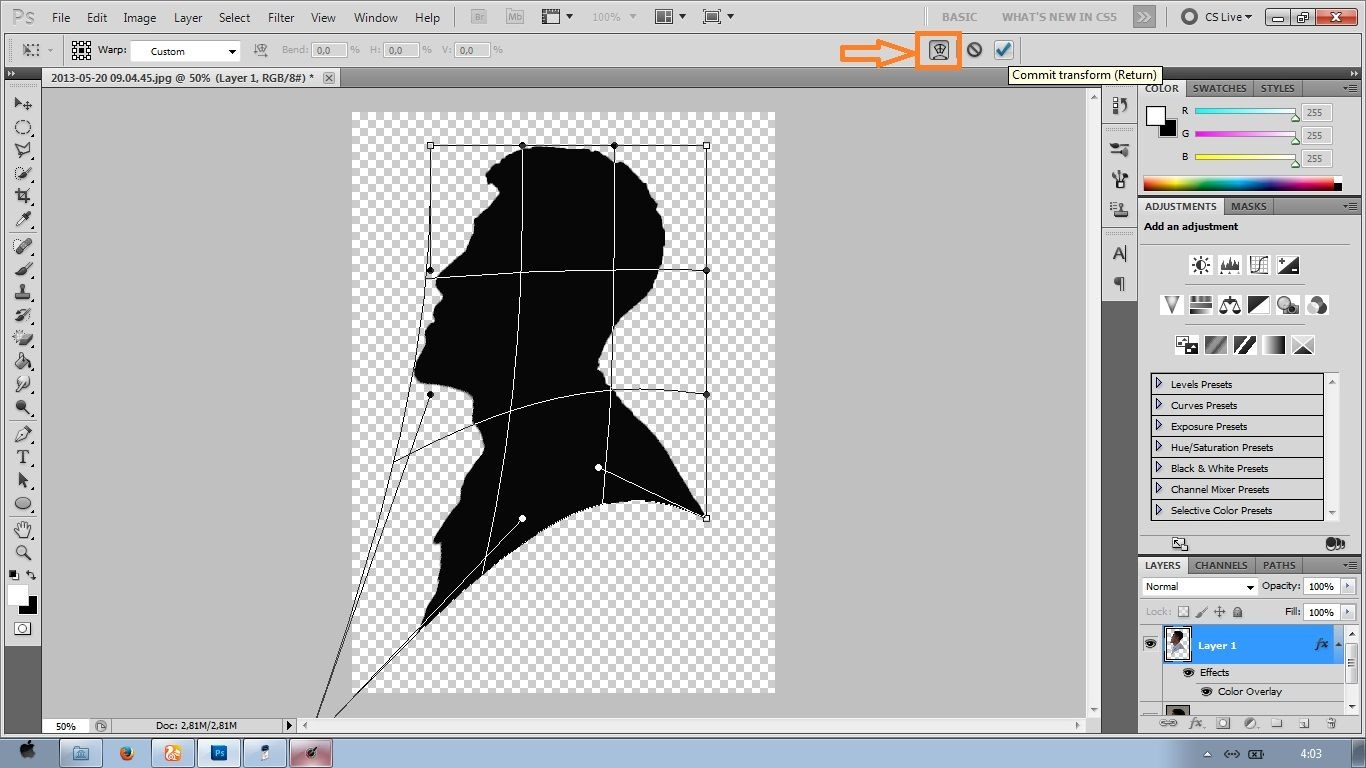This screenshot has width=1366, height=768.
Task: Select the Pen tool
Action: click(x=22, y=435)
